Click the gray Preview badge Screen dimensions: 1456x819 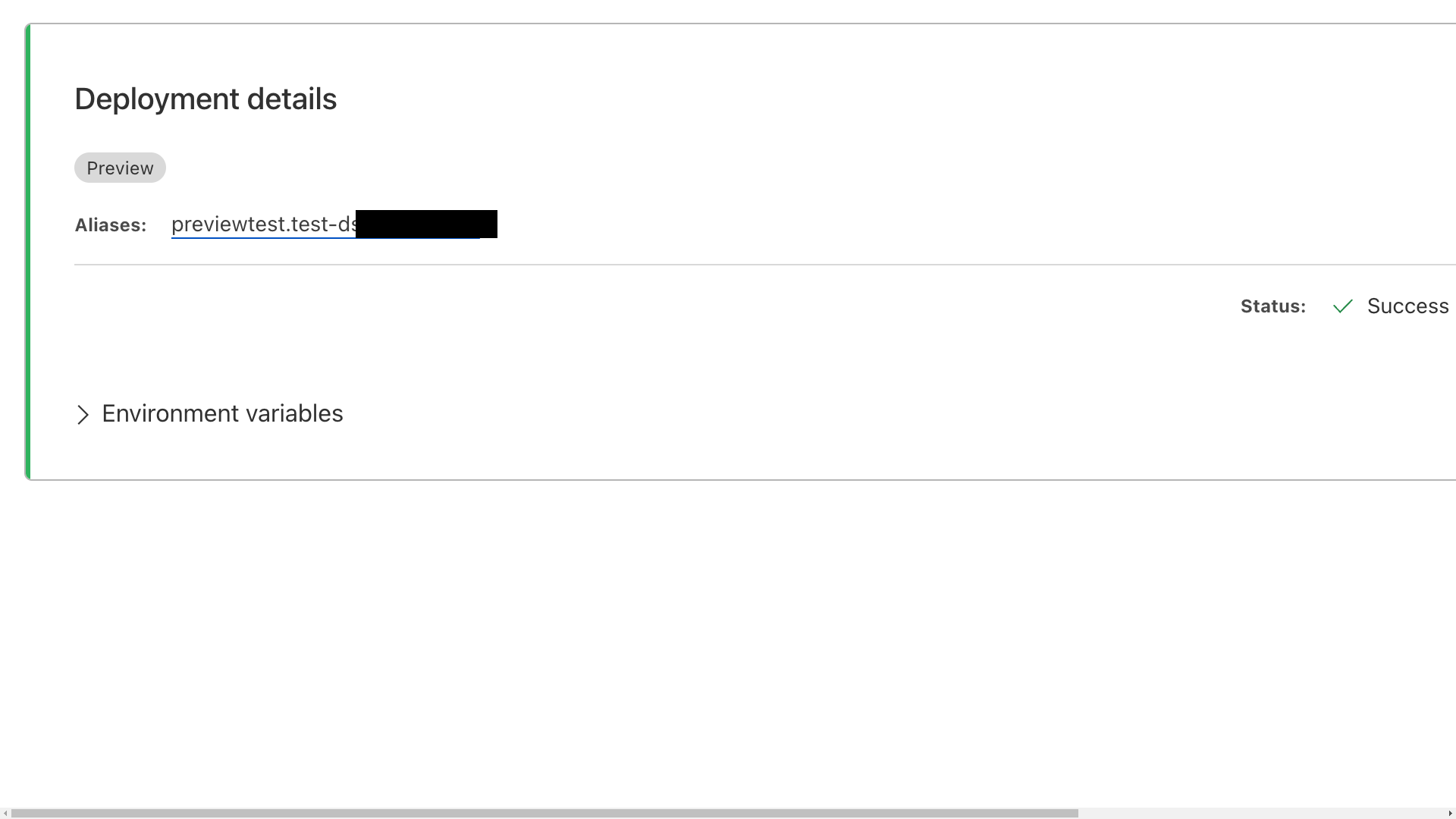click(120, 168)
